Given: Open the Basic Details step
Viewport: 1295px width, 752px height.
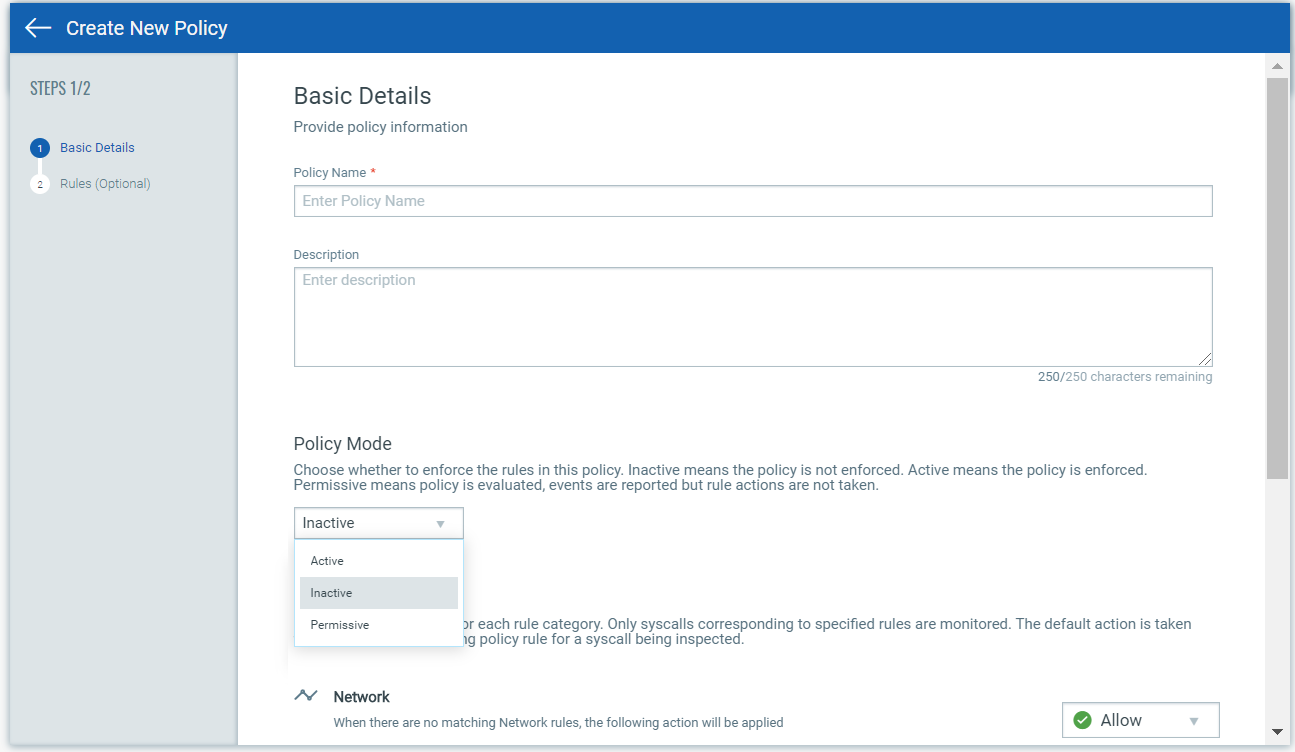Looking at the screenshot, I should tap(97, 148).
